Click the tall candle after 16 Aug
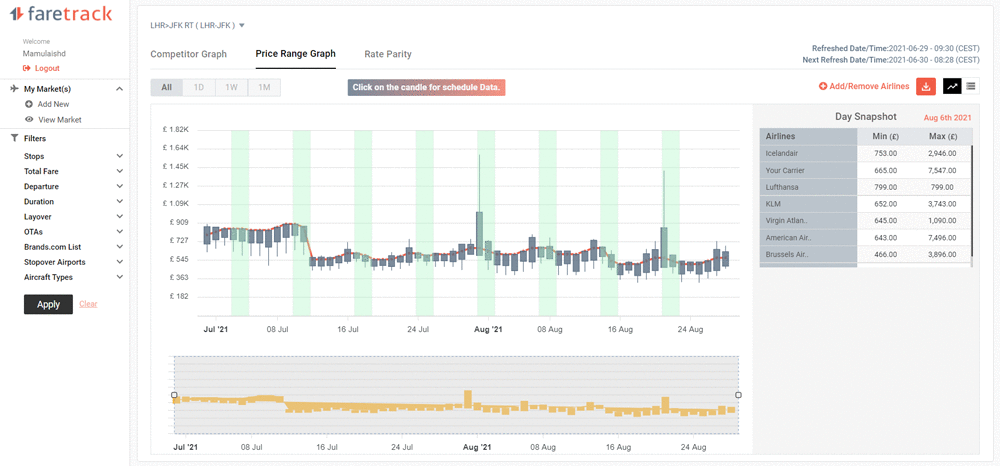The height and width of the screenshot is (466, 1000). [x=664, y=247]
